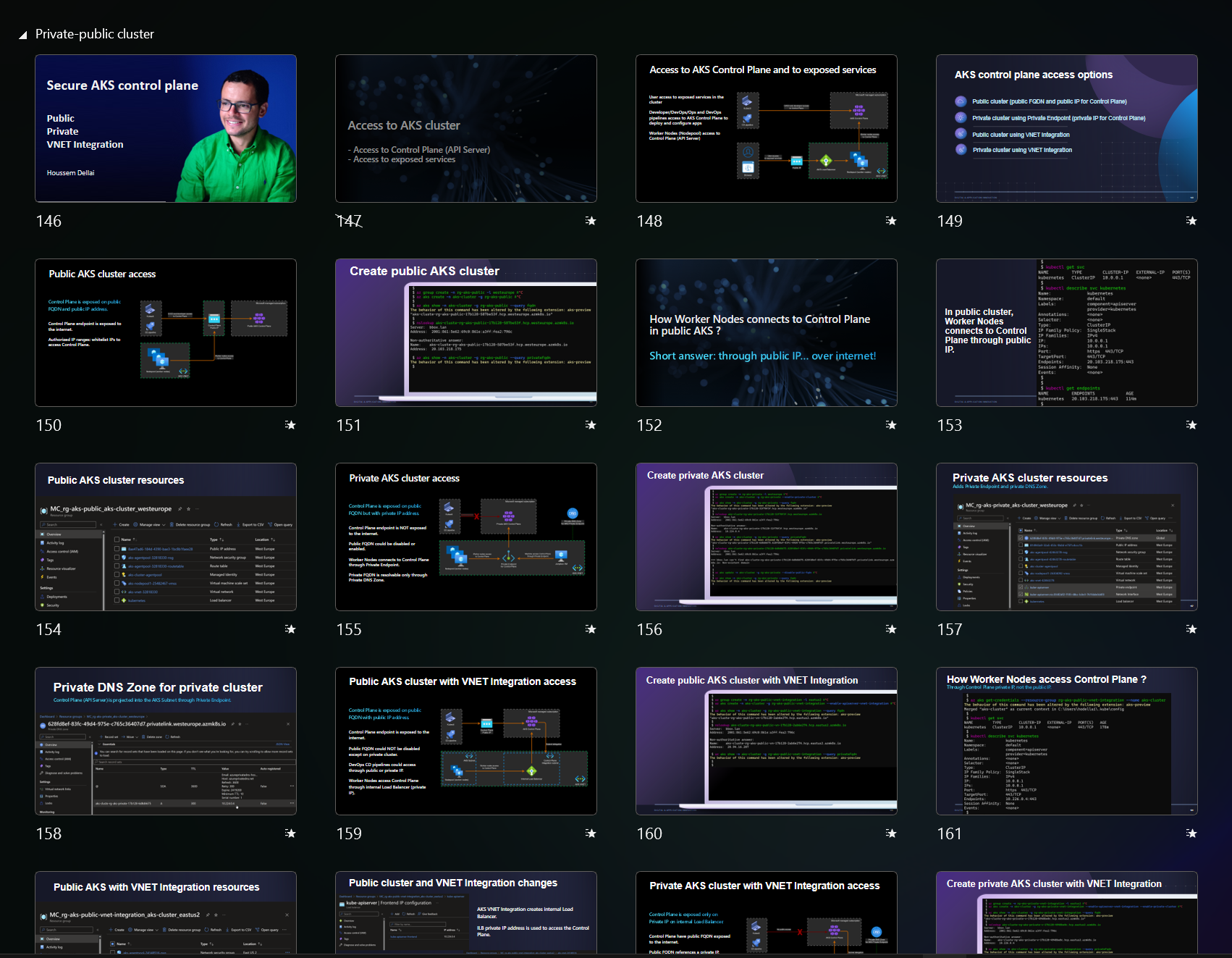Select Public cluster and VNET Integration changes slide

coord(466,912)
